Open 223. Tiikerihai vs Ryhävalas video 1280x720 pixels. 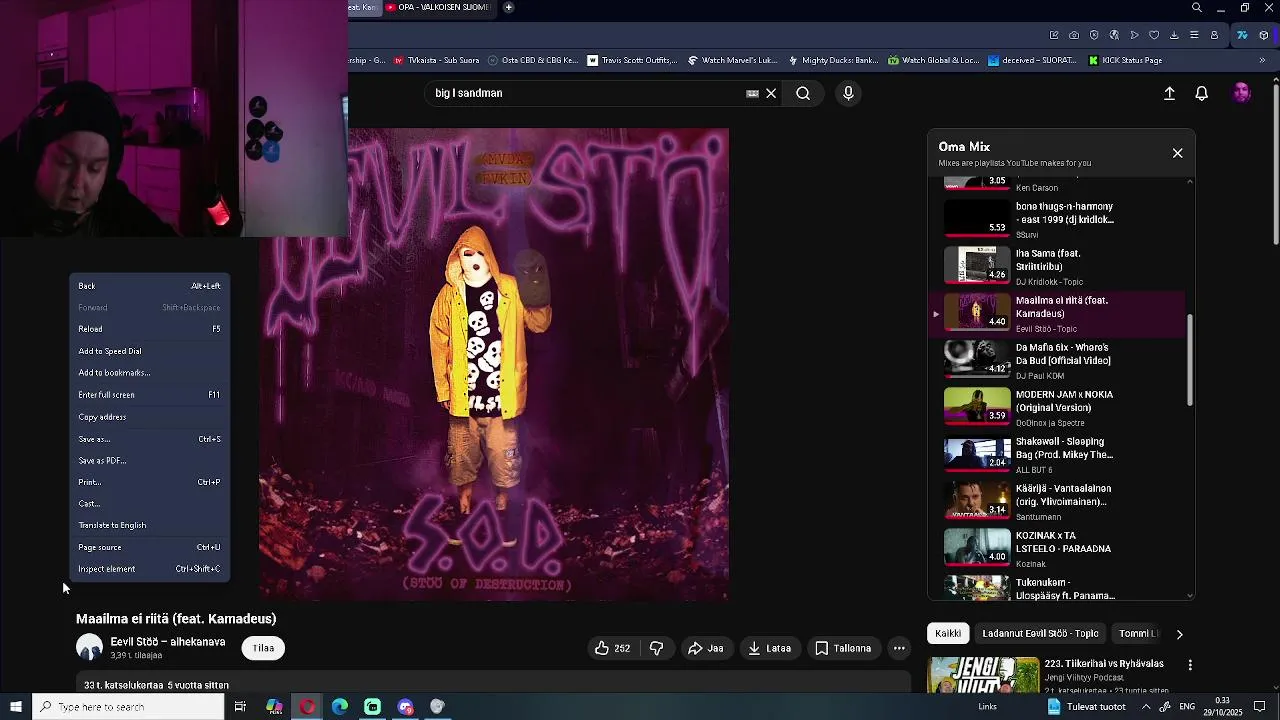pyautogui.click(x=1104, y=664)
